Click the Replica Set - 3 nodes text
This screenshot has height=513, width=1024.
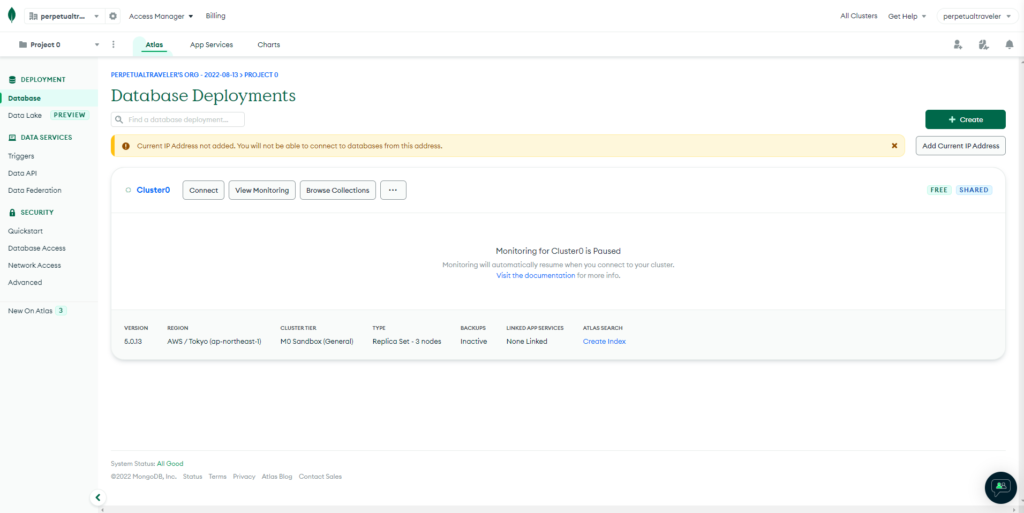point(406,341)
